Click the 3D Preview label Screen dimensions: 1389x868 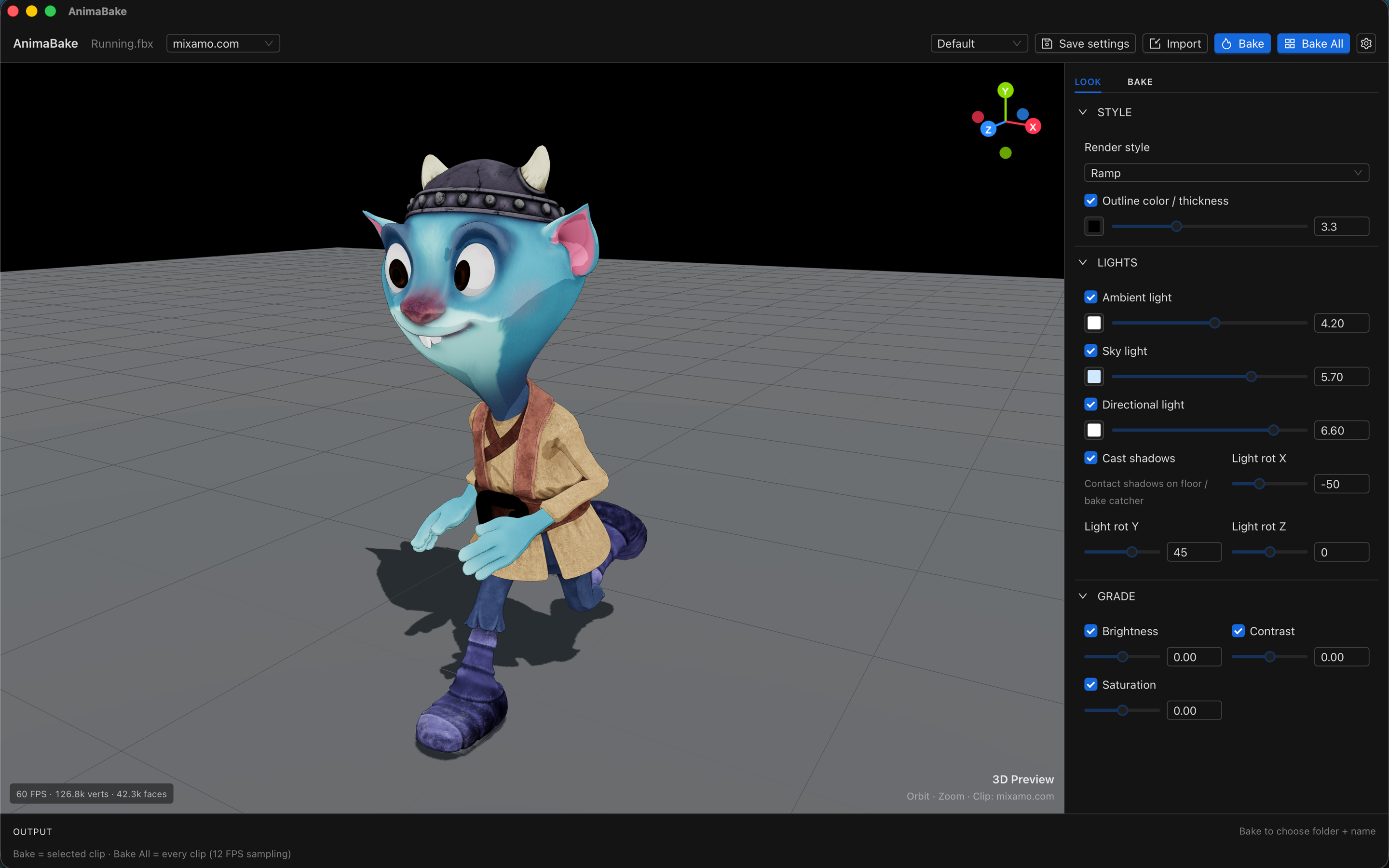[x=1023, y=779]
